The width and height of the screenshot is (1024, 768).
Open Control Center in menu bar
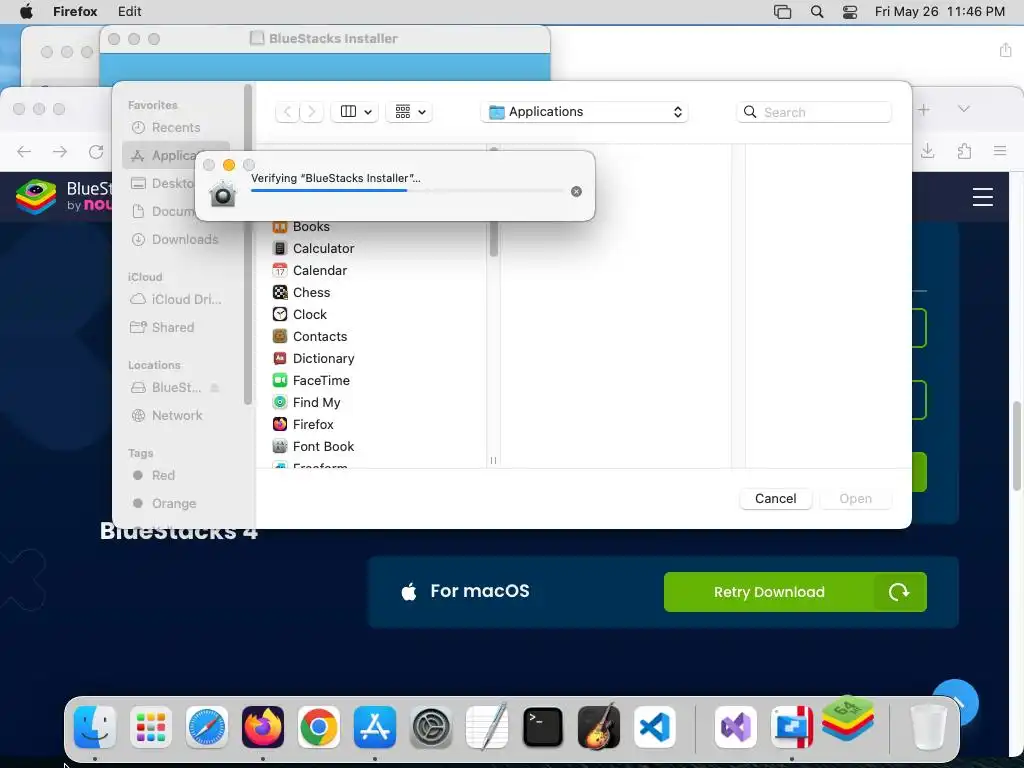850,12
